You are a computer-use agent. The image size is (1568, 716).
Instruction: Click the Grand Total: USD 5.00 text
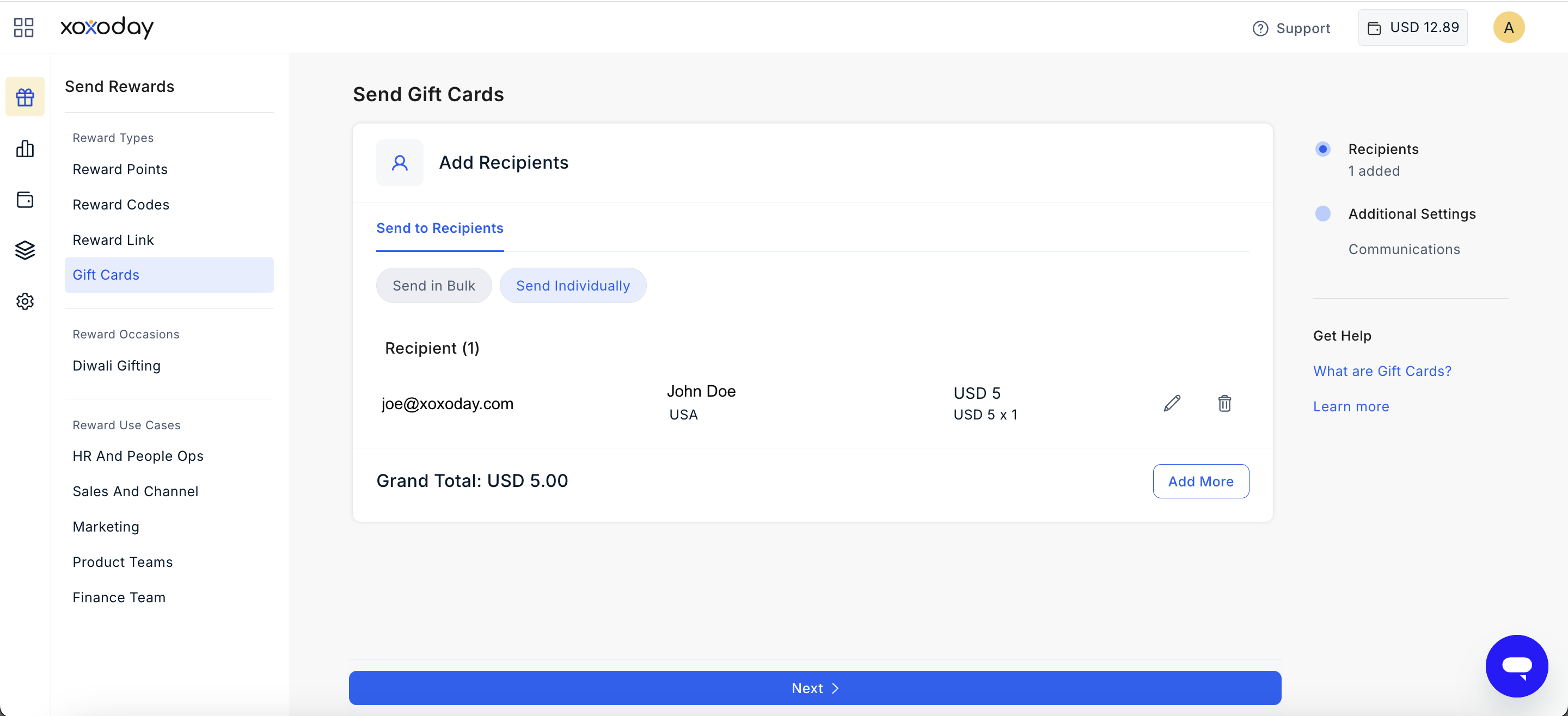(x=471, y=480)
